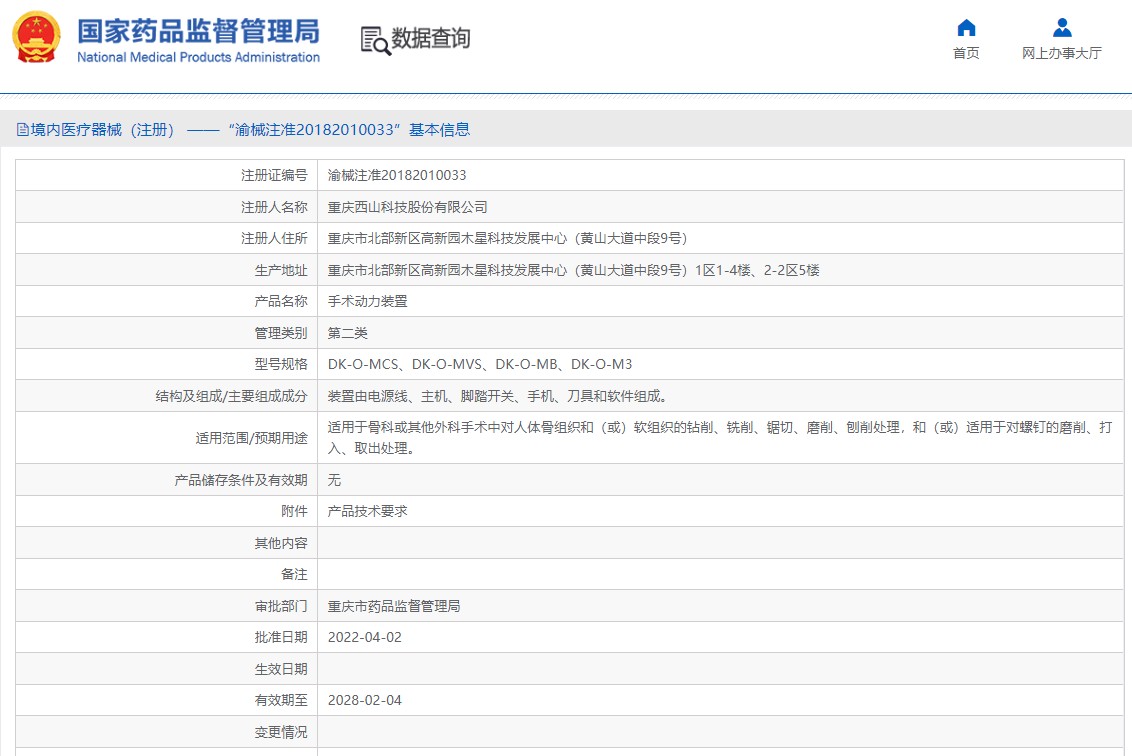Click the national emblem logo
Screen dimensions: 1132x756
click(x=36, y=38)
